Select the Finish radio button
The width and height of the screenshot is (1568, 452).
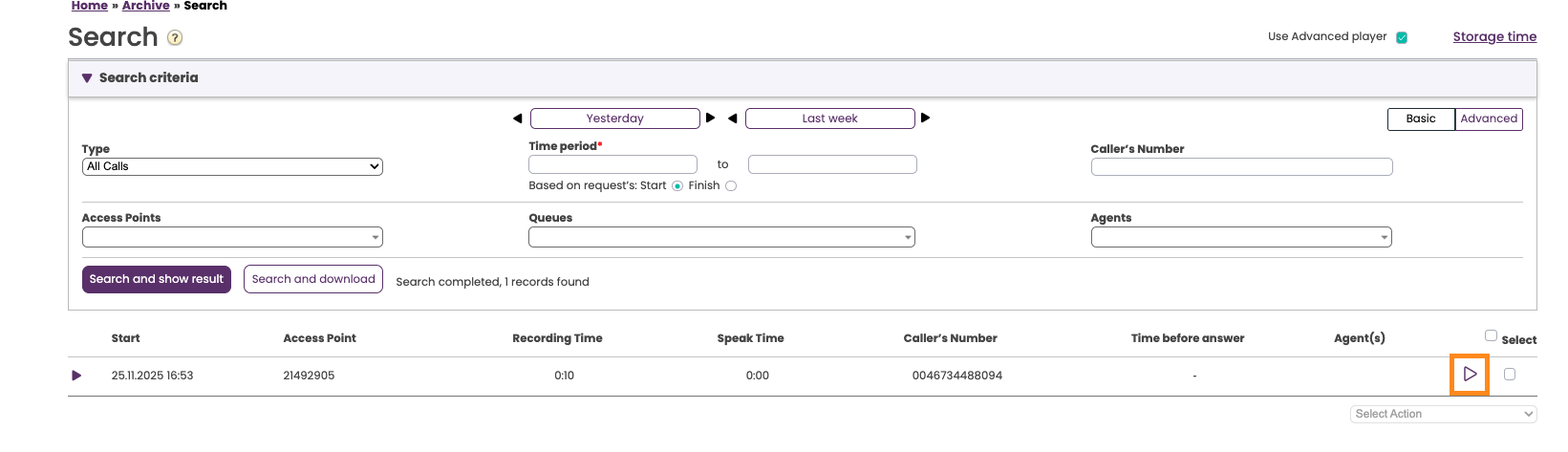click(731, 186)
